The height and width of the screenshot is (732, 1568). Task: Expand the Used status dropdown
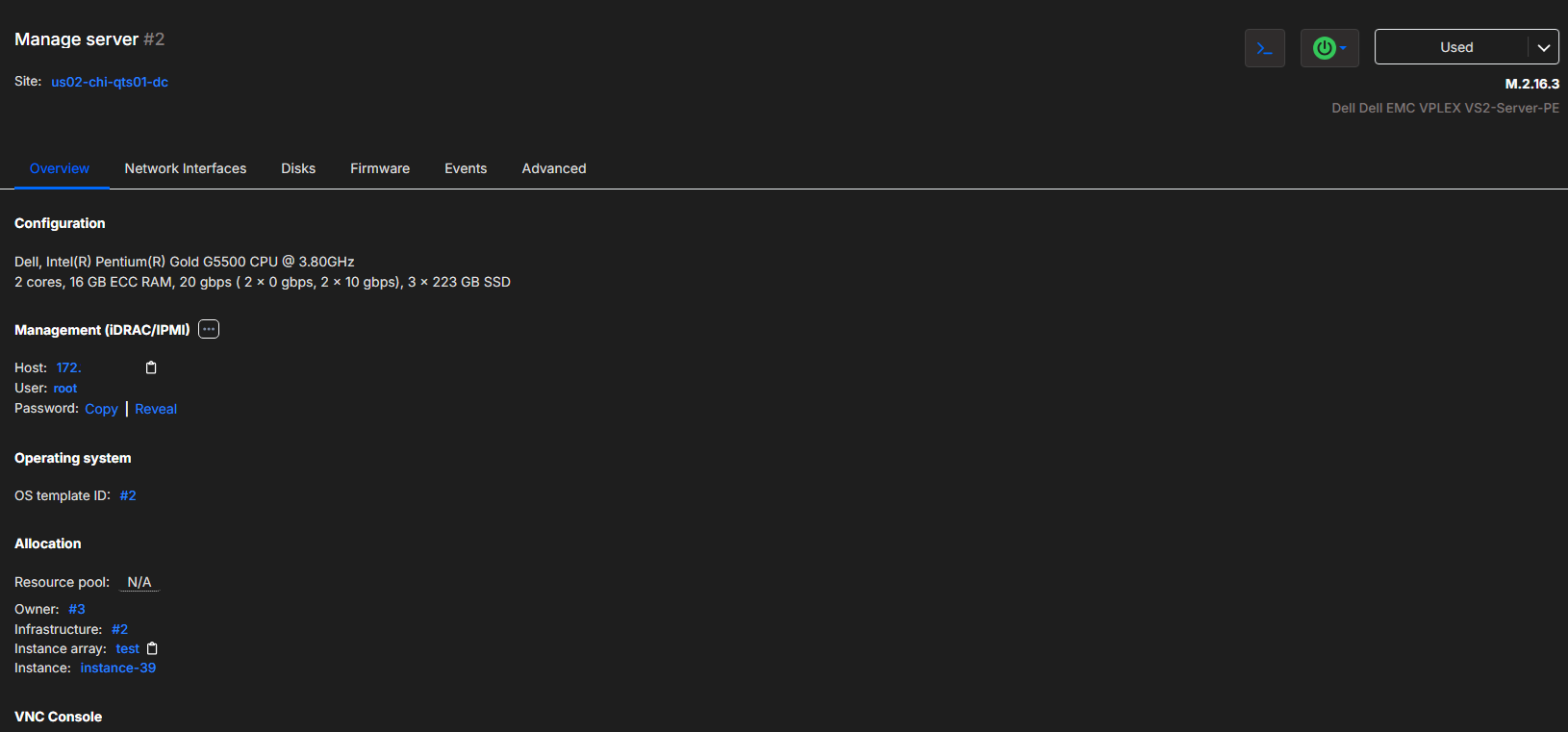click(1543, 47)
